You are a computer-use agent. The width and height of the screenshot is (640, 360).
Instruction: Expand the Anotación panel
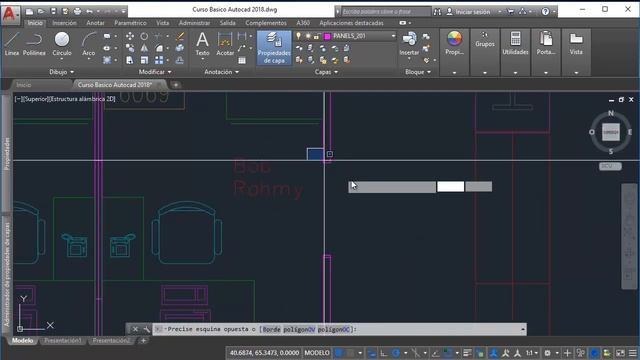(222, 72)
